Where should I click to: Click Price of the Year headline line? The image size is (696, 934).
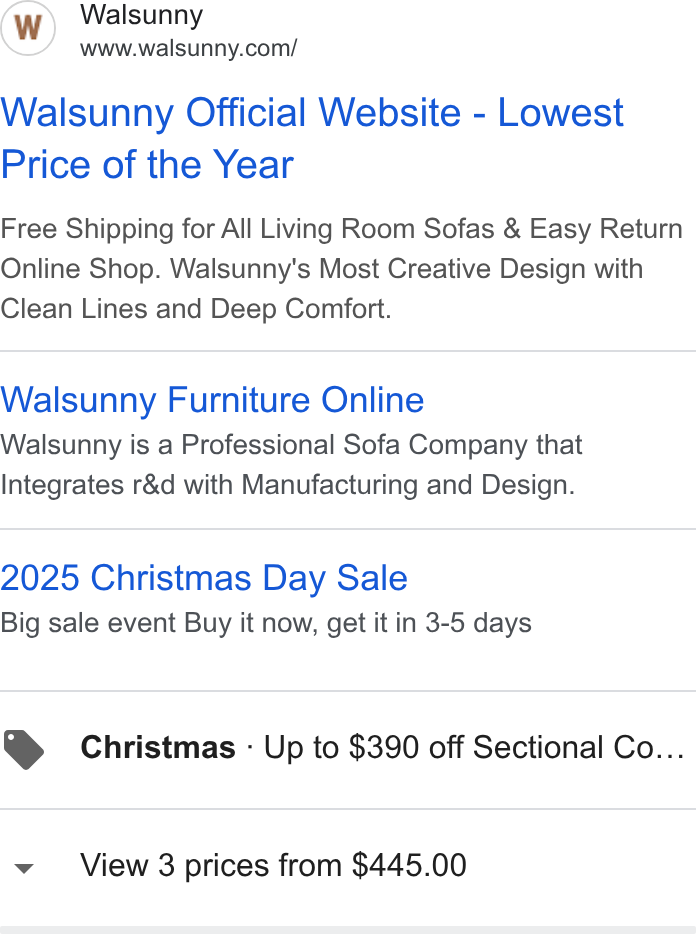coord(147,164)
